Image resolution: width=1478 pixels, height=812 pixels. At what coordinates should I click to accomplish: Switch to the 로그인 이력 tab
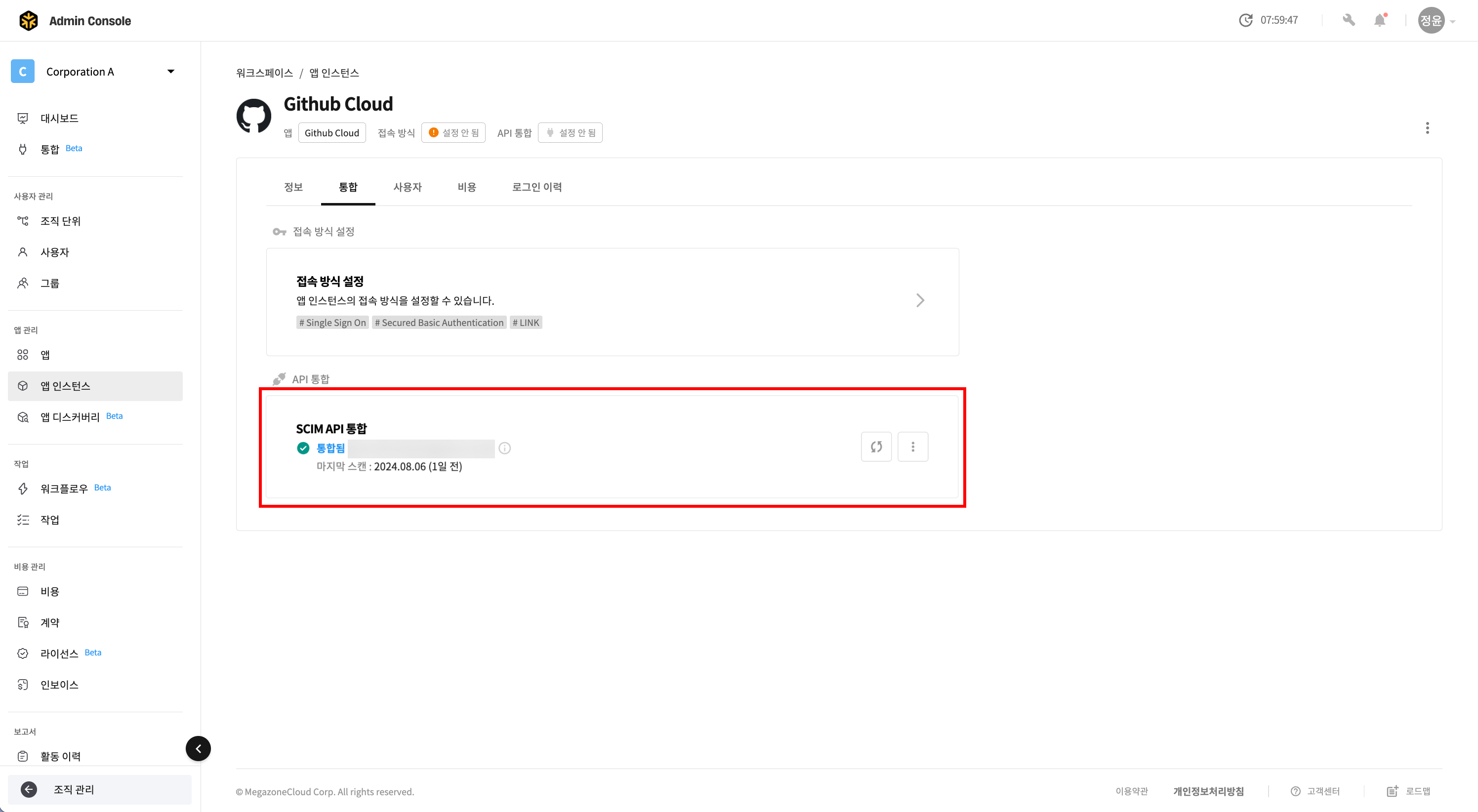(x=537, y=187)
